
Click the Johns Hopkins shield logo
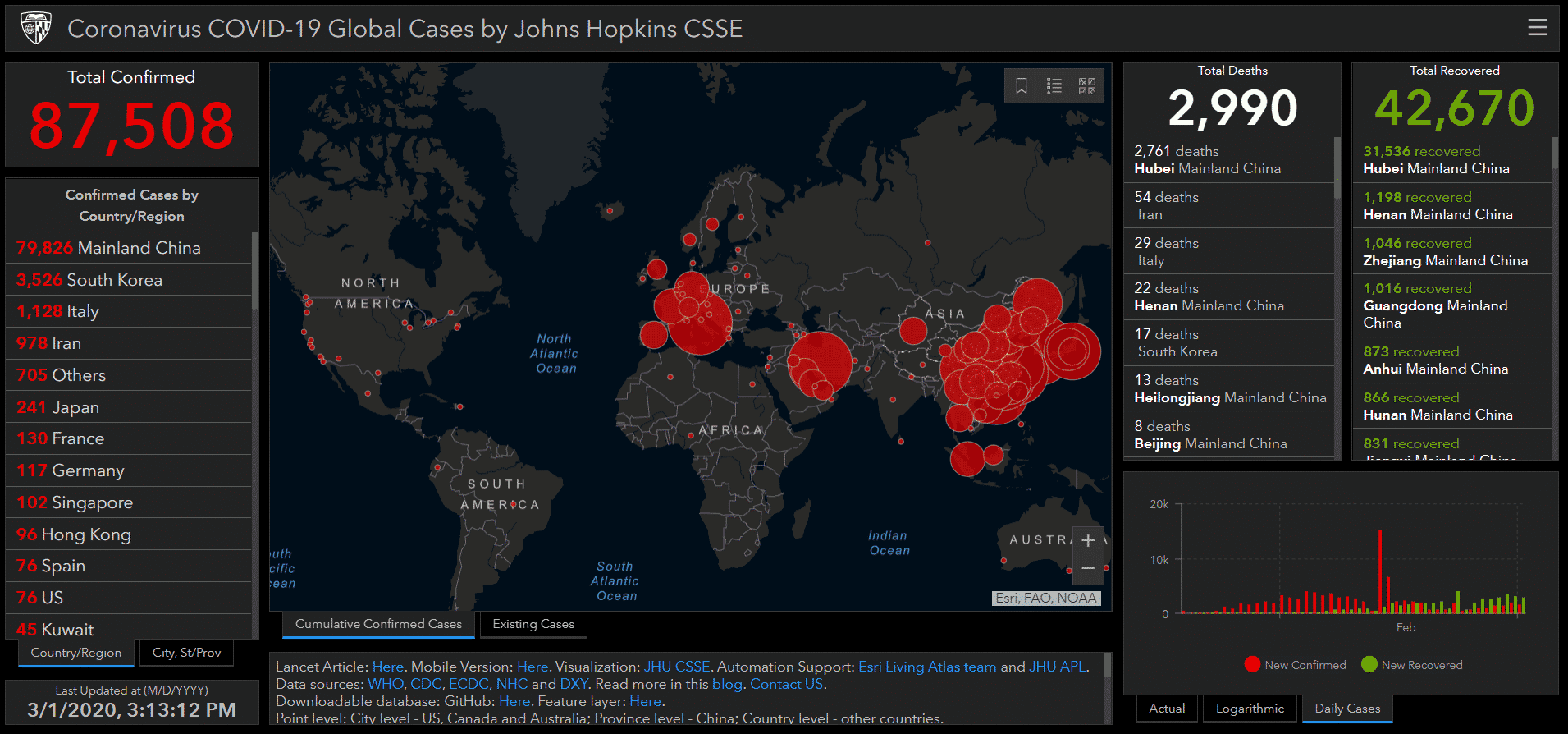(36, 28)
